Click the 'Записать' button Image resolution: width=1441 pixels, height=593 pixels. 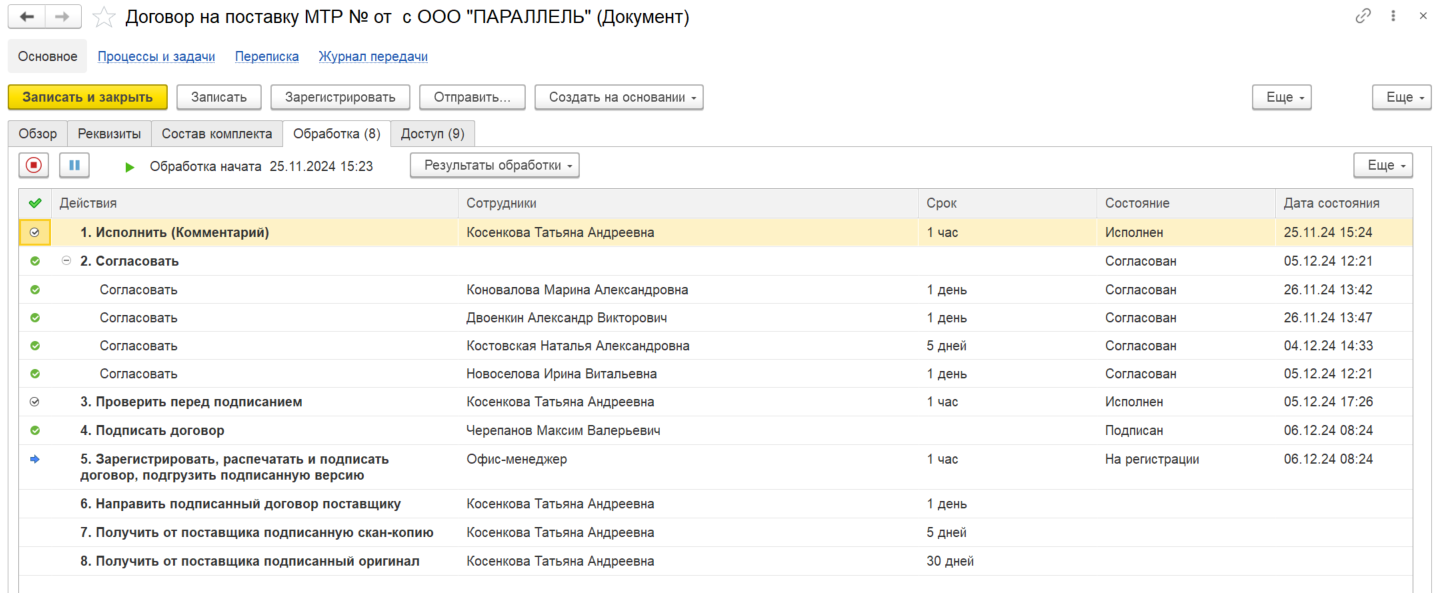219,97
